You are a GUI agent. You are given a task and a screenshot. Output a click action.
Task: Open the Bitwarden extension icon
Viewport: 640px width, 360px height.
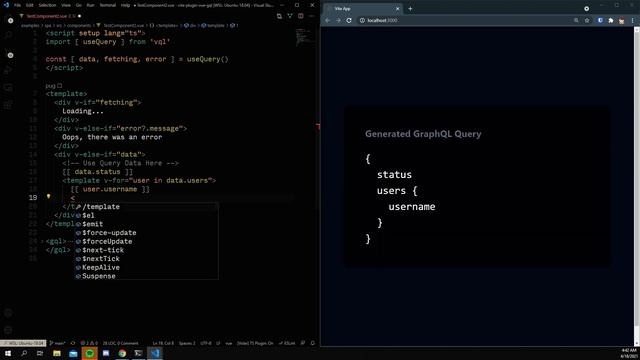[x=600, y=20]
